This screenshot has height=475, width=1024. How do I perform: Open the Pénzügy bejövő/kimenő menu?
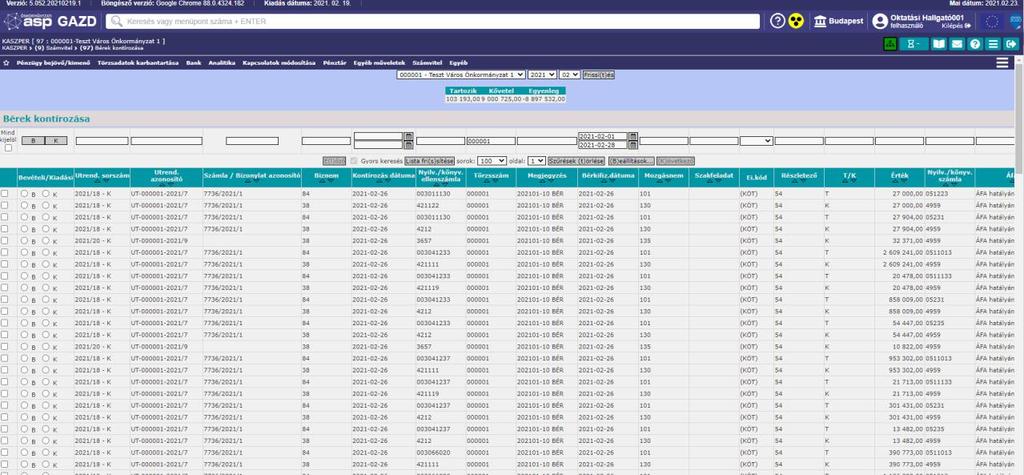pos(53,63)
